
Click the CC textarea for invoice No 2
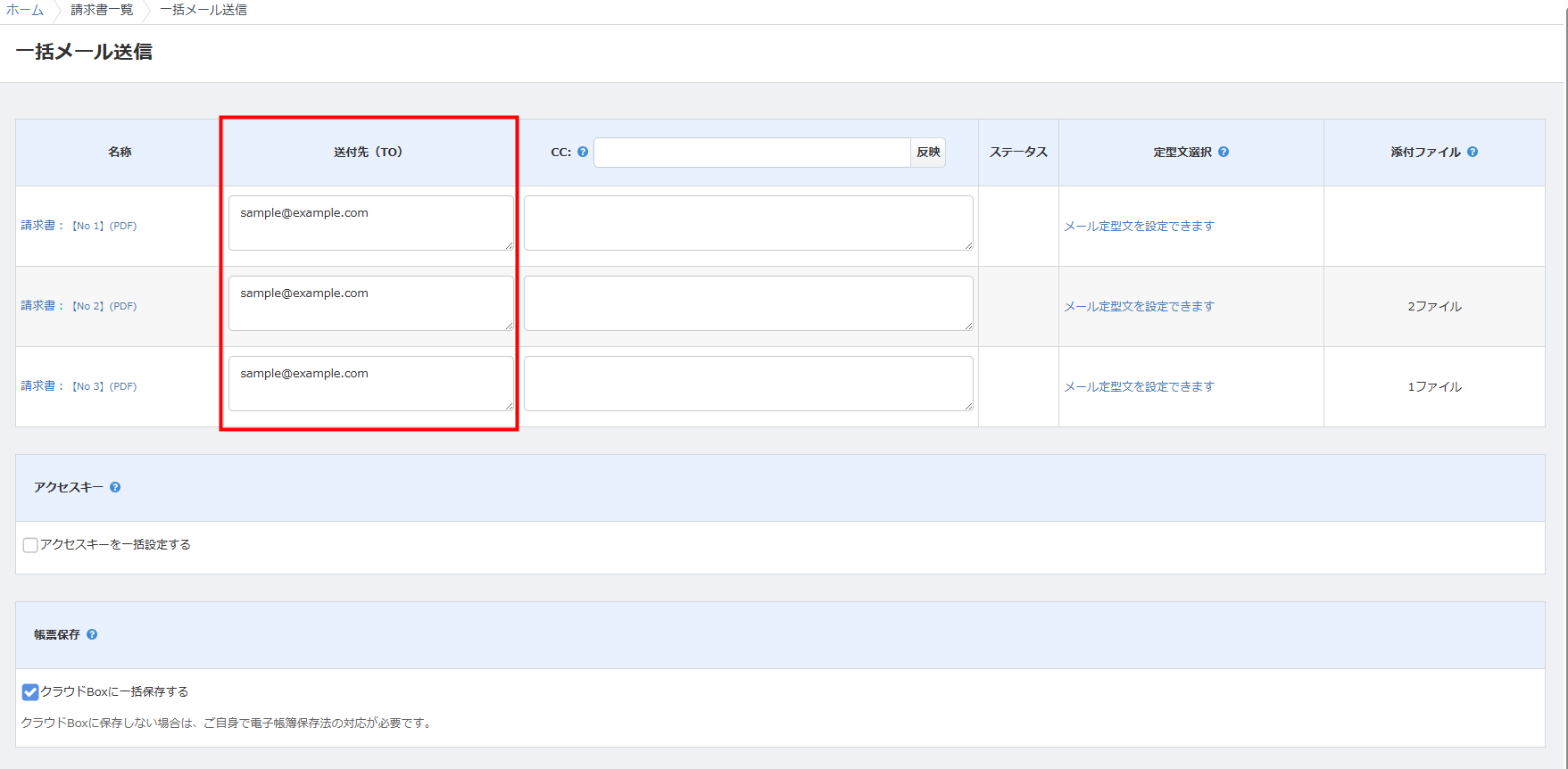(748, 303)
